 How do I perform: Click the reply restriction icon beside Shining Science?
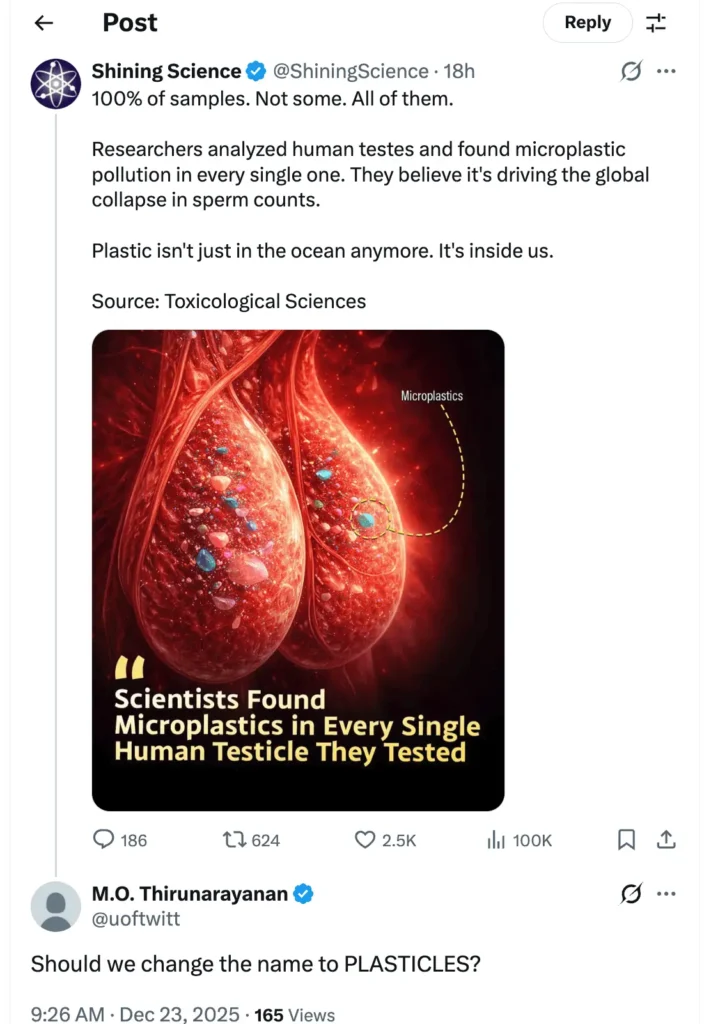coord(630,71)
